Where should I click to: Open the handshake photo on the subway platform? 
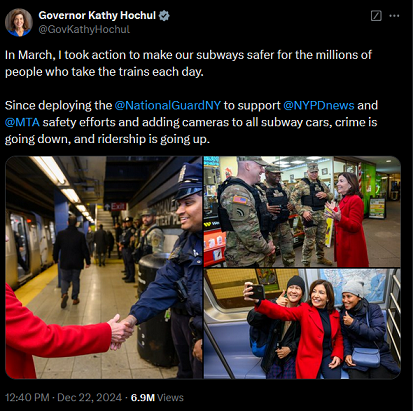tap(104, 267)
